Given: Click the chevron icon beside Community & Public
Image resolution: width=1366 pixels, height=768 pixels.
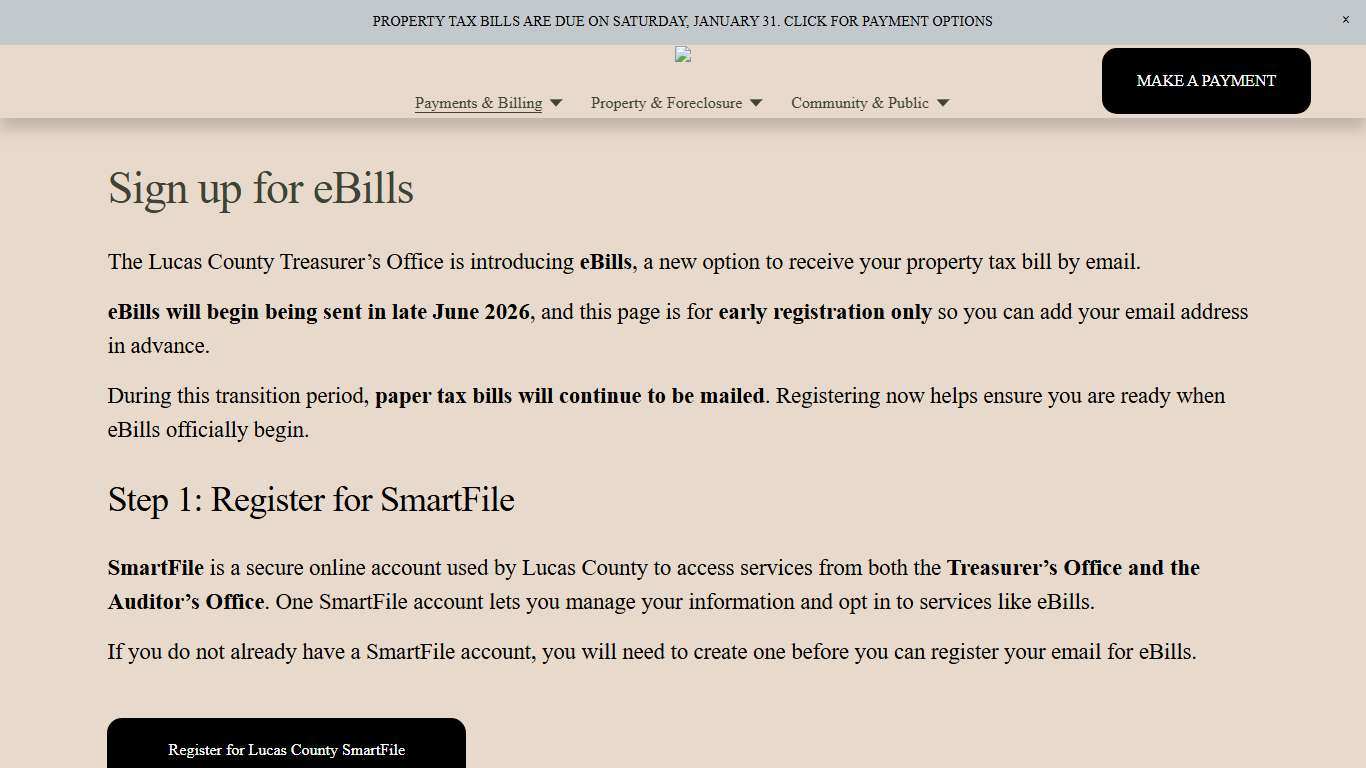Looking at the screenshot, I should point(942,103).
